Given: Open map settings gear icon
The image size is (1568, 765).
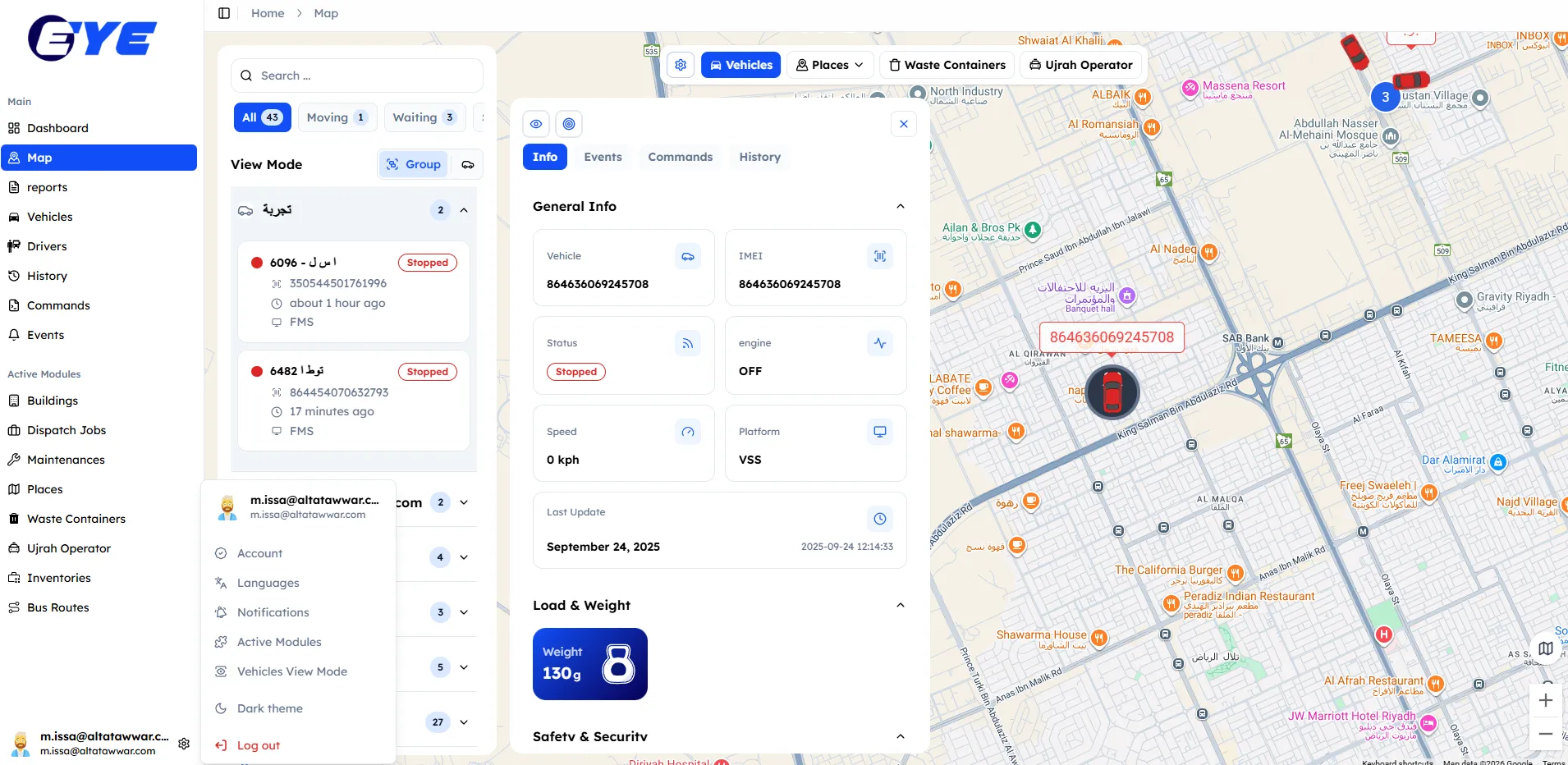Looking at the screenshot, I should (x=681, y=65).
